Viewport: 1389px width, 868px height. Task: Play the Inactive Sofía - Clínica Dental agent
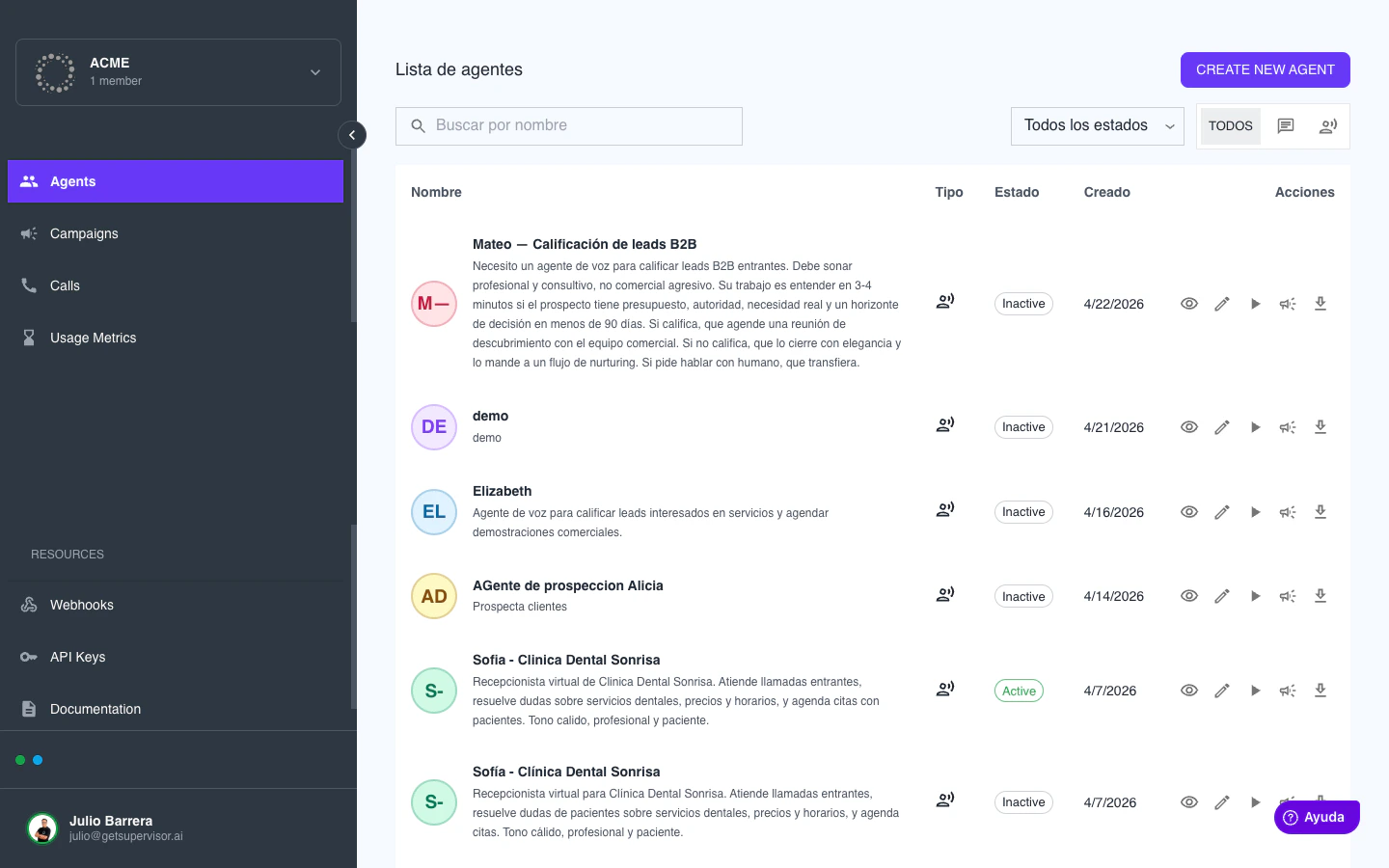[1255, 802]
